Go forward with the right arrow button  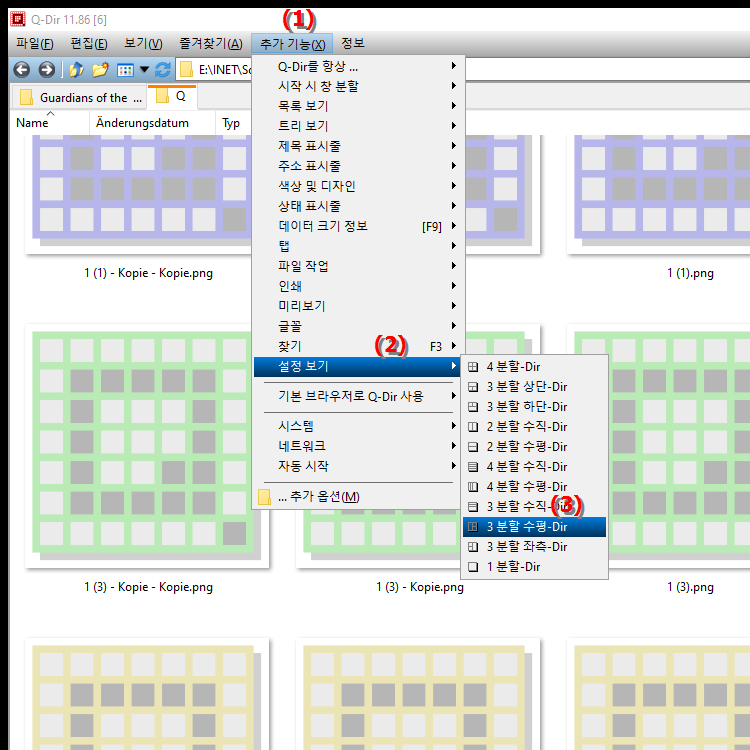[46, 70]
